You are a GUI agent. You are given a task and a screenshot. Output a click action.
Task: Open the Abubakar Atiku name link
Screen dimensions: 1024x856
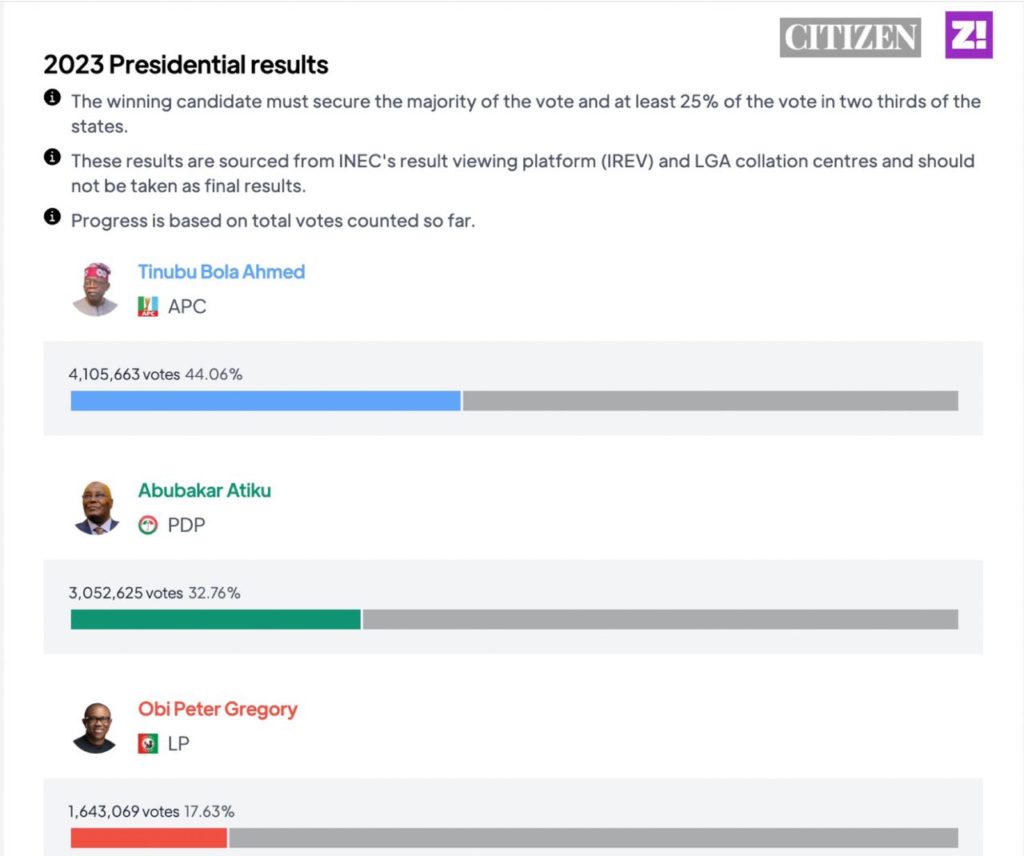[204, 491]
